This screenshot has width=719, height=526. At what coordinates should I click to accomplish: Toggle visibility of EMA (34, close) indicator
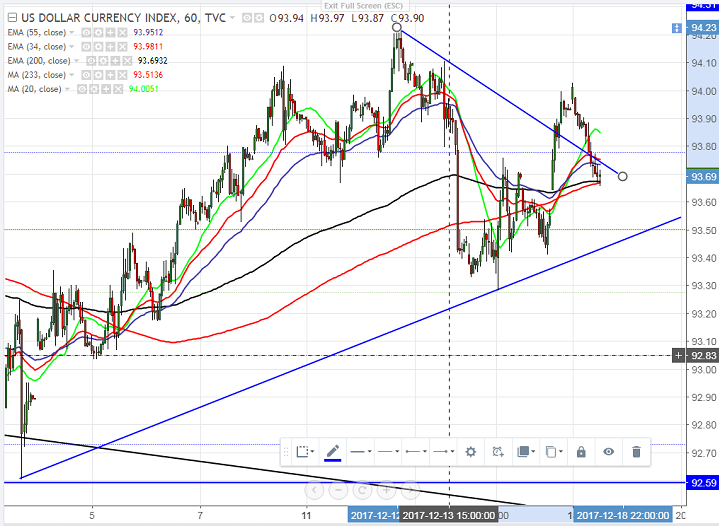point(86,47)
